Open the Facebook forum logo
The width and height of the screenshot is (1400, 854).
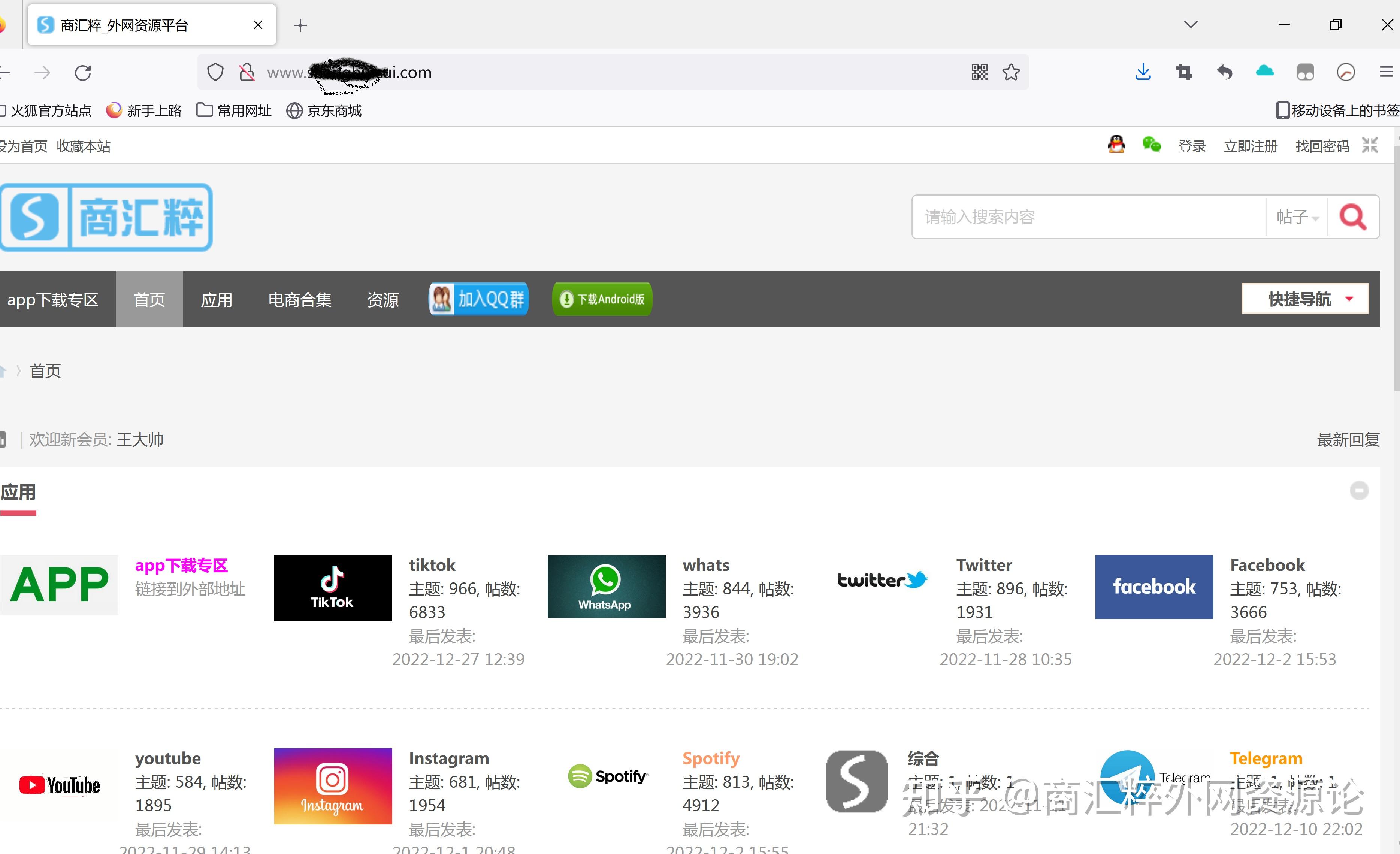click(1154, 587)
